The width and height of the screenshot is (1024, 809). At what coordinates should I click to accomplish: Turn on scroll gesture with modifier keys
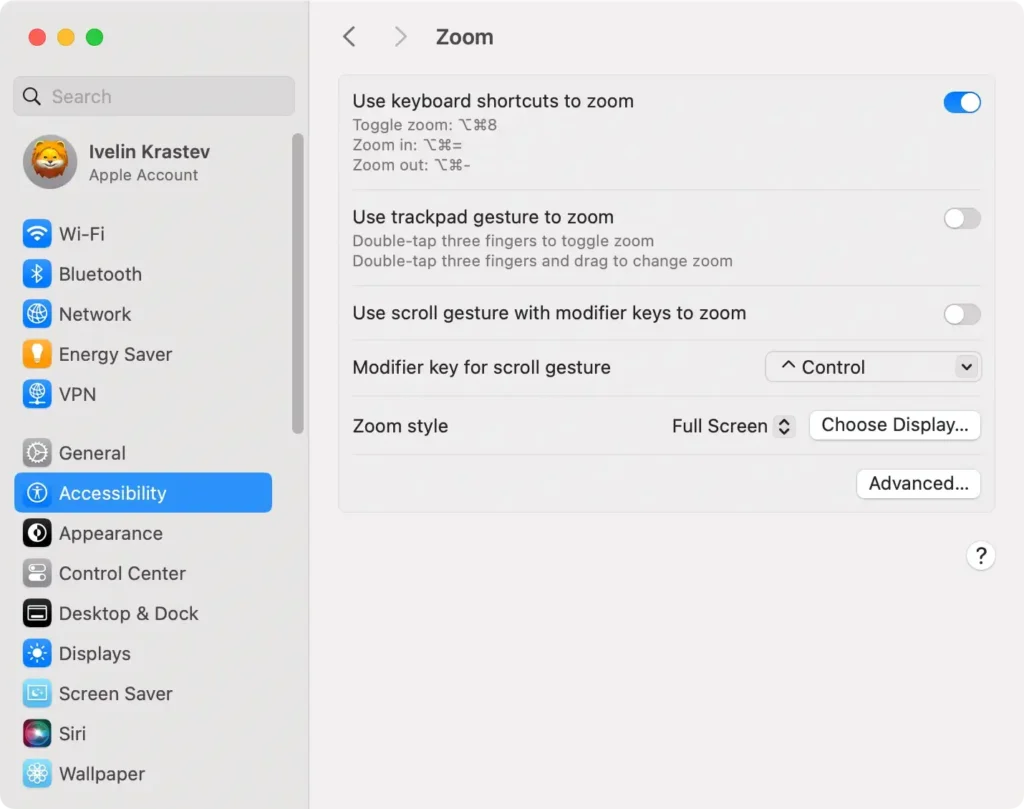click(x=961, y=314)
